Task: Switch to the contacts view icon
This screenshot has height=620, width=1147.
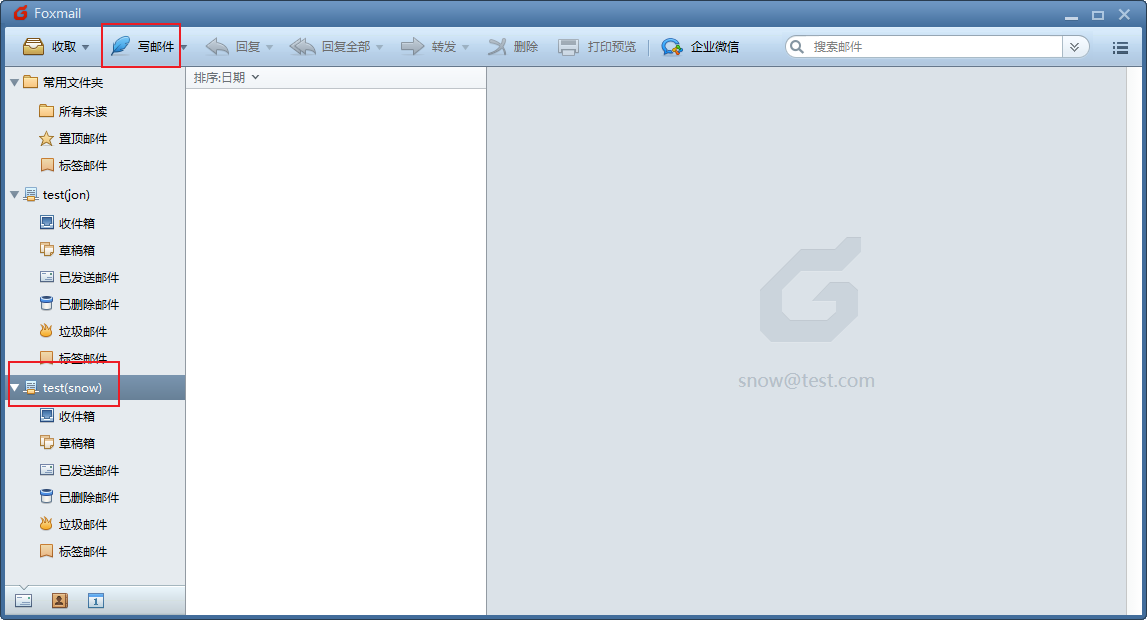Action: (x=60, y=600)
